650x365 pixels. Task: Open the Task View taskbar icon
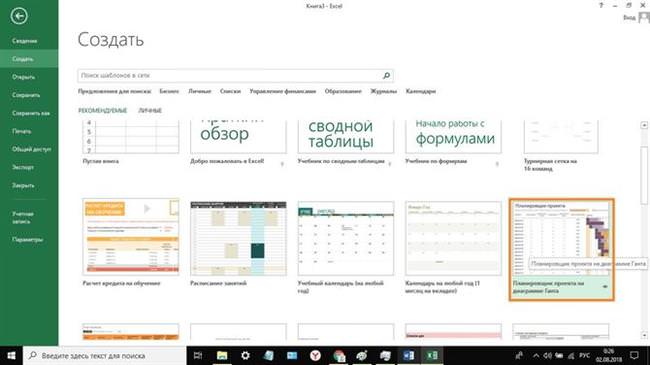[x=198, y=355]
